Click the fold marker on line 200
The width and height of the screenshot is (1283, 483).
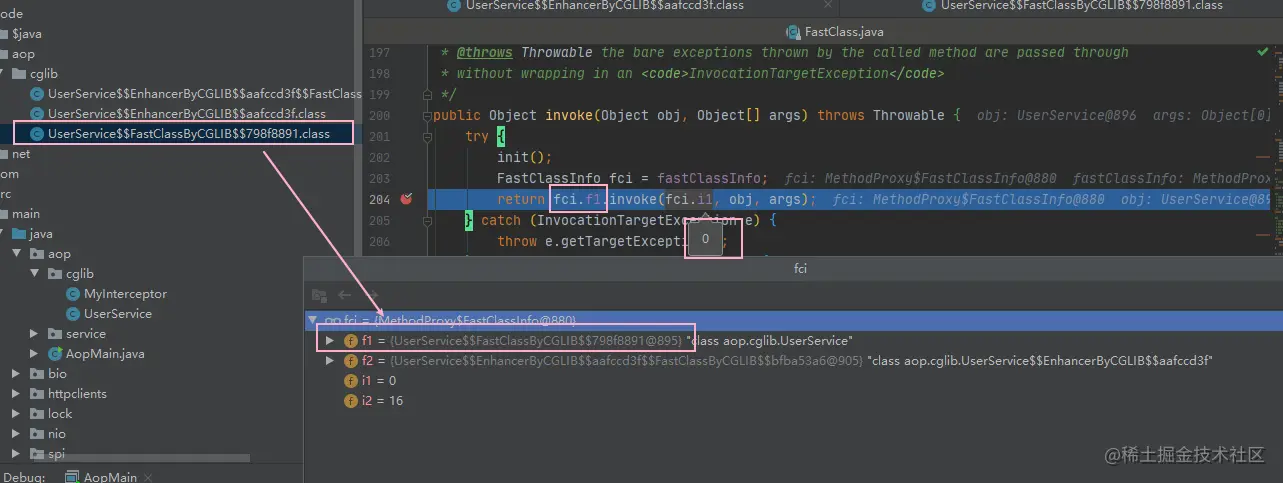[428, 116]
